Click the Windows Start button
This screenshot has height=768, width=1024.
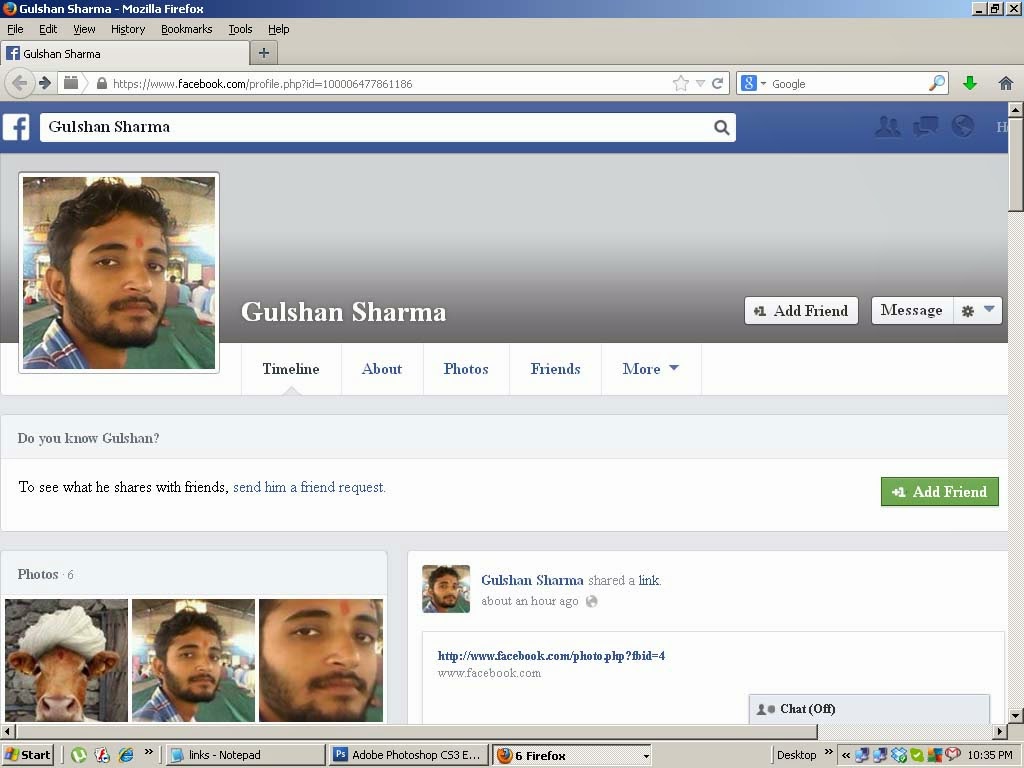[27, 755]
